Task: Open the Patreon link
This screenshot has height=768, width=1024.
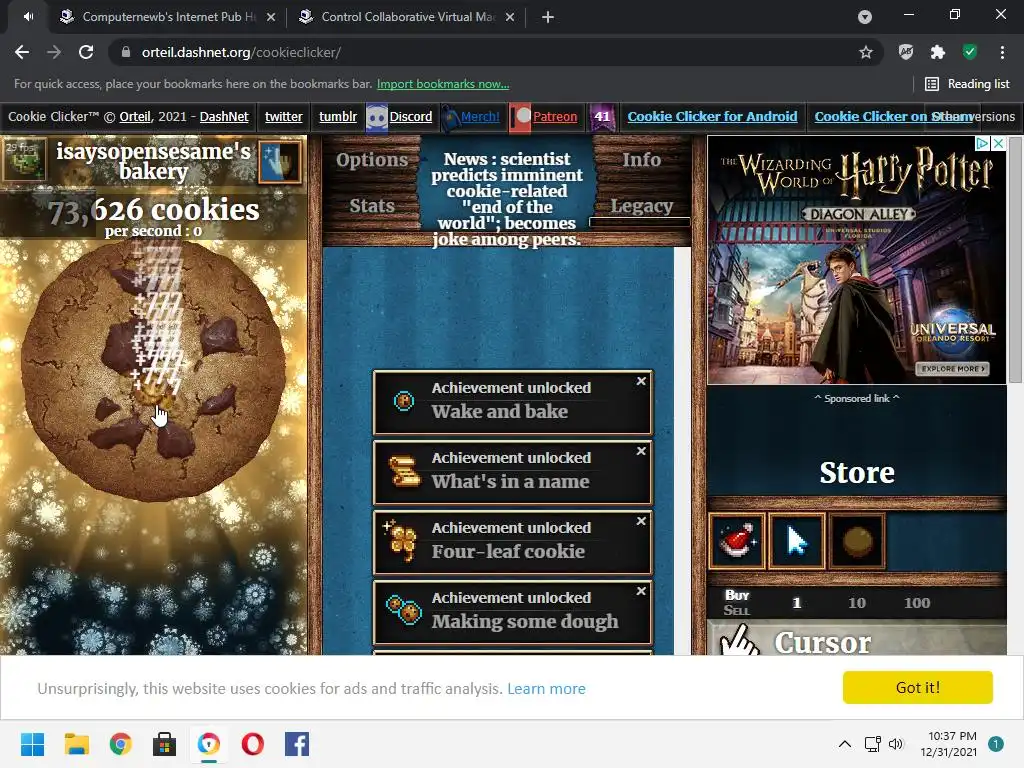Action: click(x=555, y=116)
